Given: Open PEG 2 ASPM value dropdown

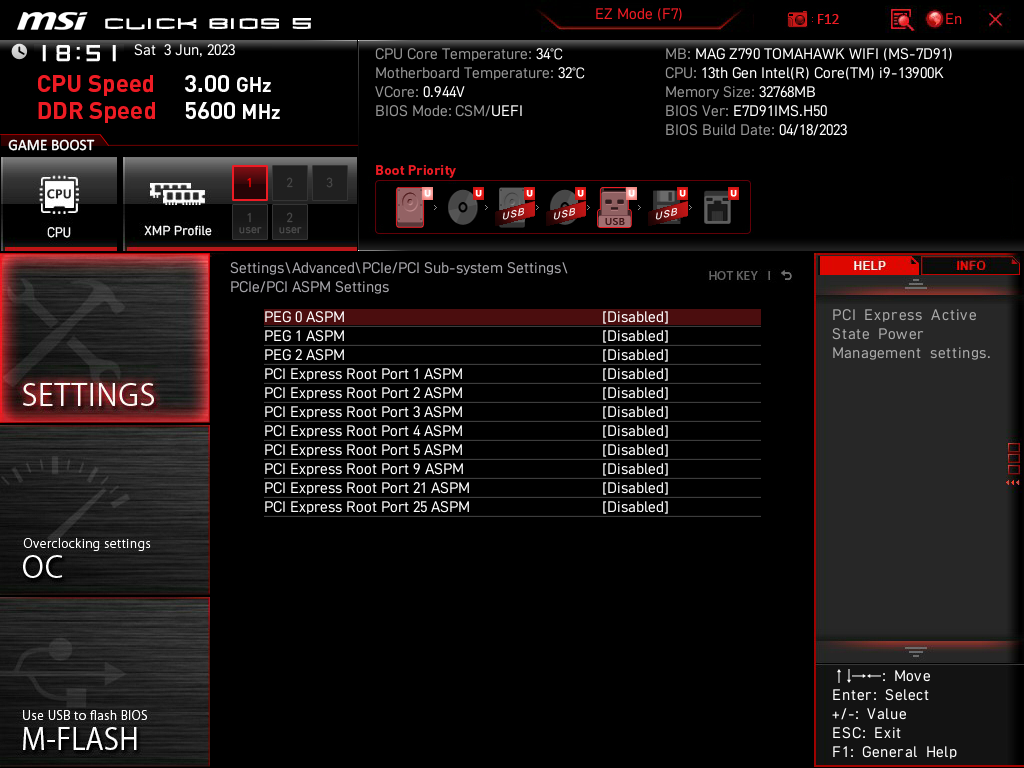Looking at the screenshot, I should (x=635, y=355).
